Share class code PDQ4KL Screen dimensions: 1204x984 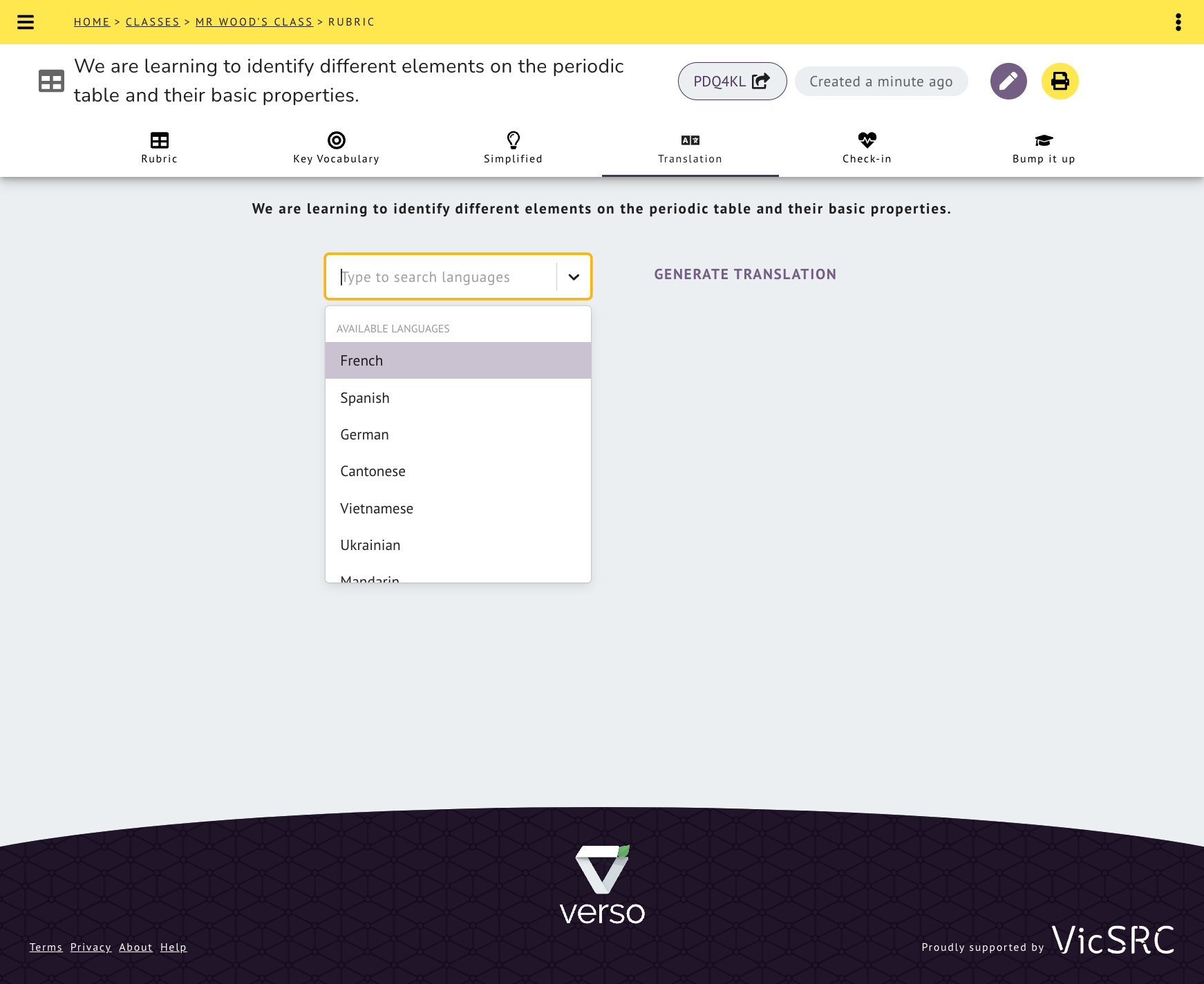732,82
